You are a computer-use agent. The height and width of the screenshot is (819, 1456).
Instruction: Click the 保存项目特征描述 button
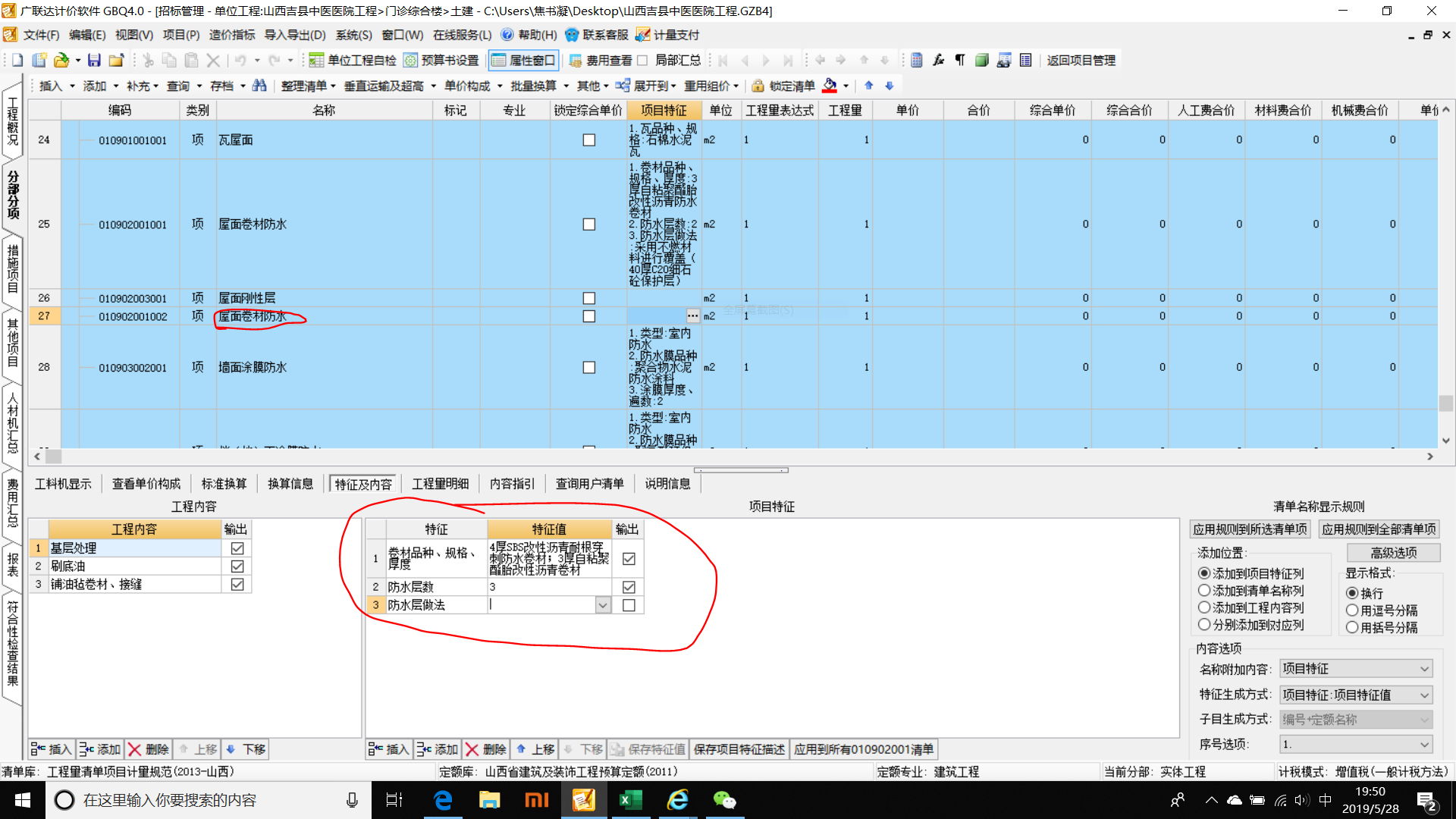coord(739,749)
